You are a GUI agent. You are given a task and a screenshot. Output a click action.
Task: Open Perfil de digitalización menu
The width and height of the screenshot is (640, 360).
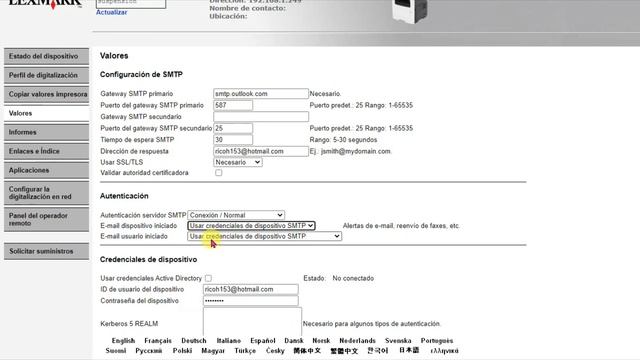47,75
